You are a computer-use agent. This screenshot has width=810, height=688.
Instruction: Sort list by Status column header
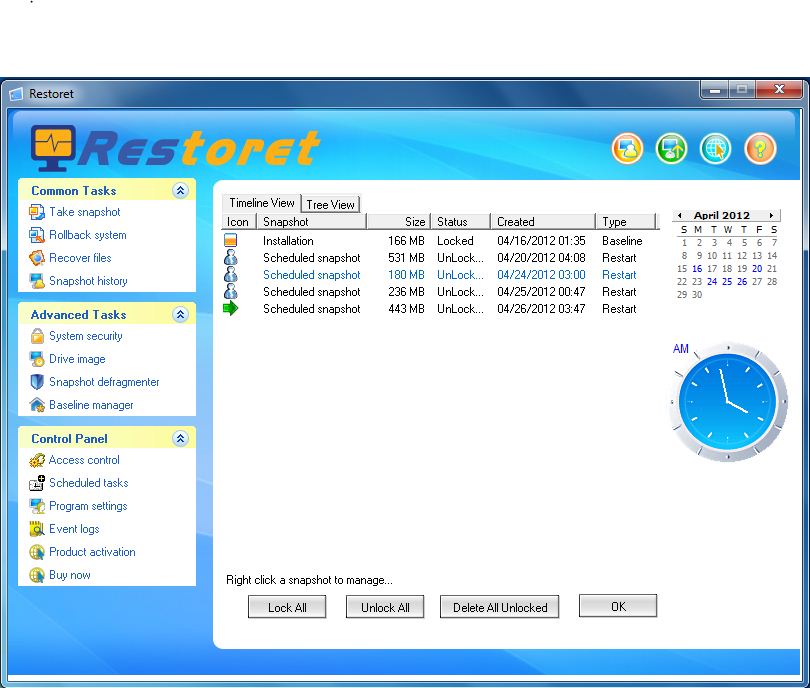point(461,222)
